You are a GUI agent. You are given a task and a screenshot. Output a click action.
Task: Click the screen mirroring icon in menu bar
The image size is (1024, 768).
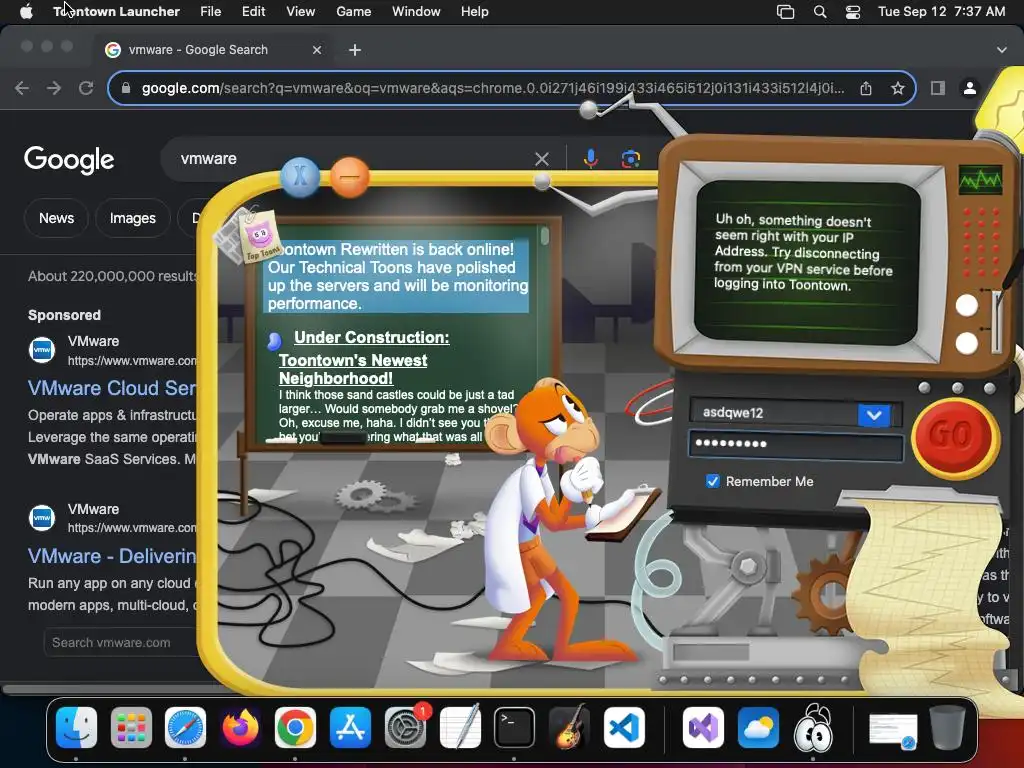(x=785, y=12)
